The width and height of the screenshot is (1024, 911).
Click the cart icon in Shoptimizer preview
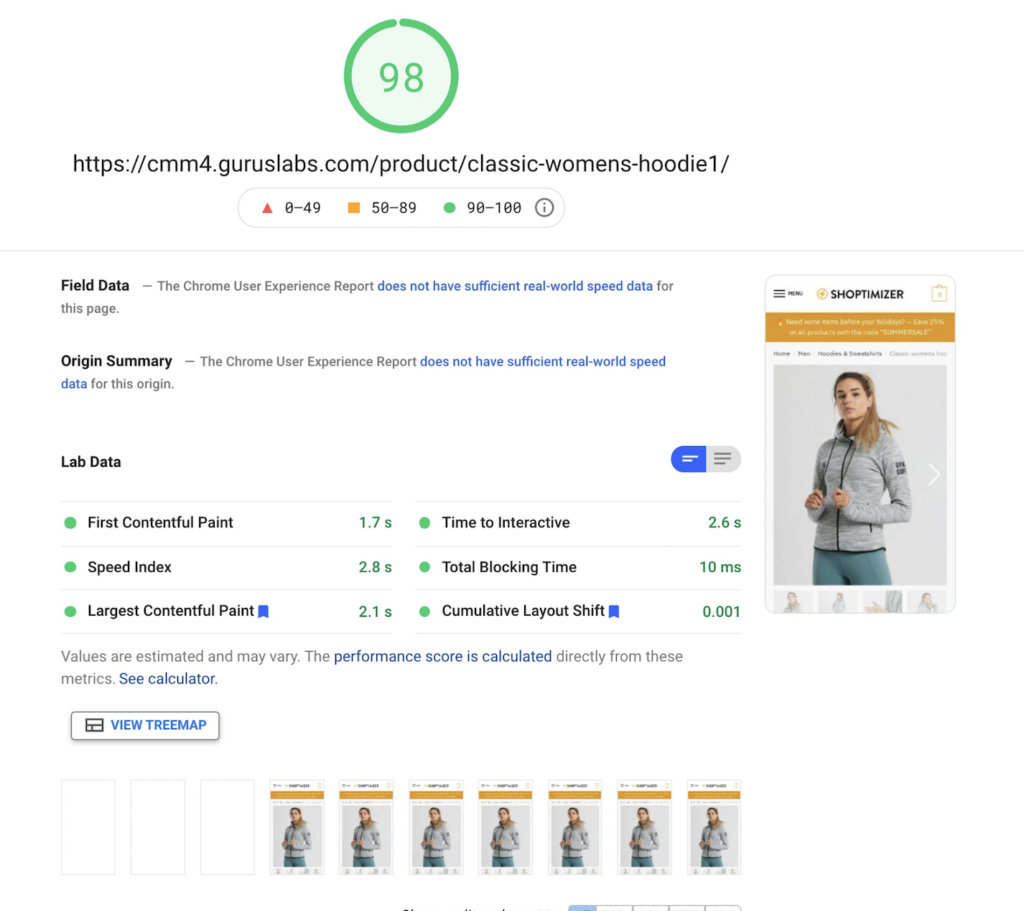(x=939, y=293)
